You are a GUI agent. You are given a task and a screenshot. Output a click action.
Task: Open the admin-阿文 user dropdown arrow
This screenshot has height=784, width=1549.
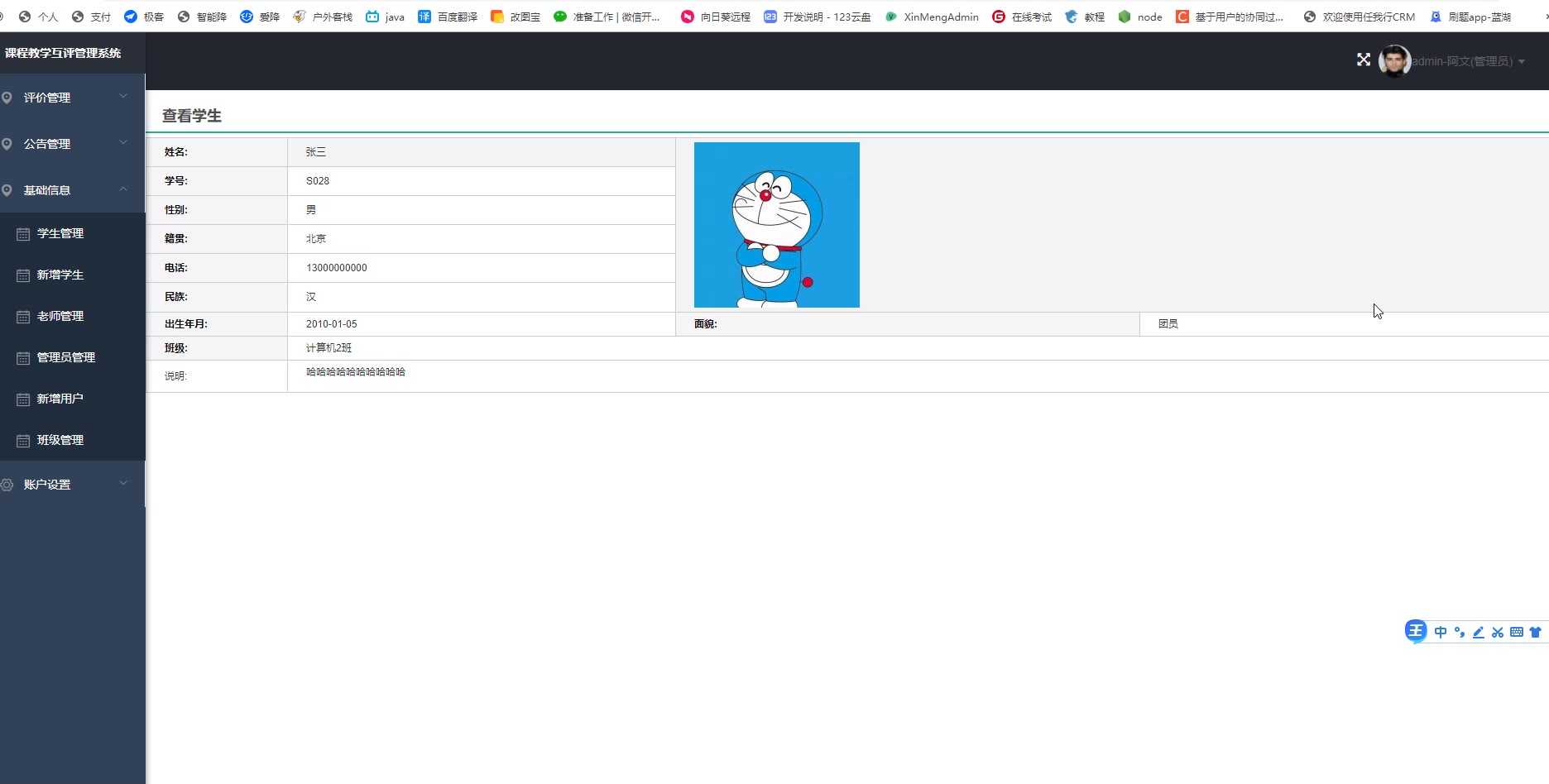[x=1521, y=62]
